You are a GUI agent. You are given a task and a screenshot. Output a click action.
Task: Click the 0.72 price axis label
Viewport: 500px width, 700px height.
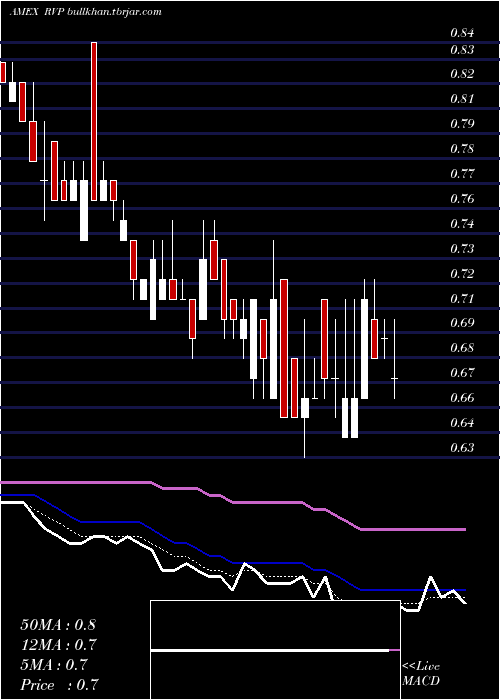pos(462,274)
